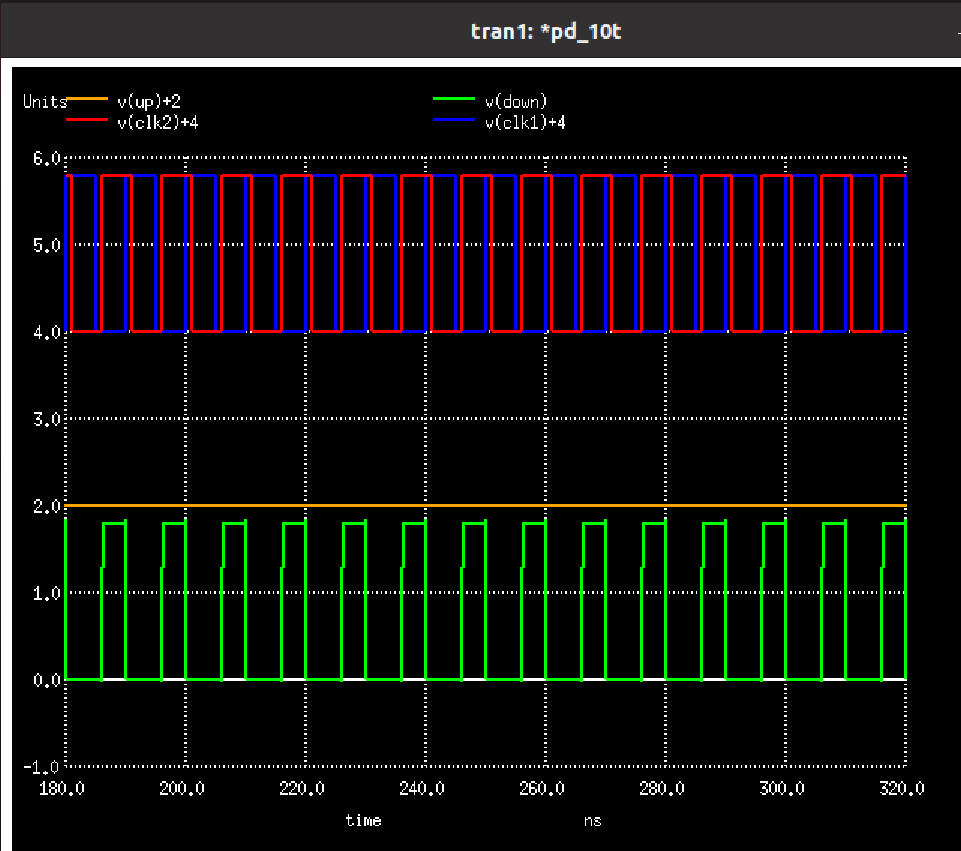Click the time axis label
The image size is (961, 851).
pos(363,820)
